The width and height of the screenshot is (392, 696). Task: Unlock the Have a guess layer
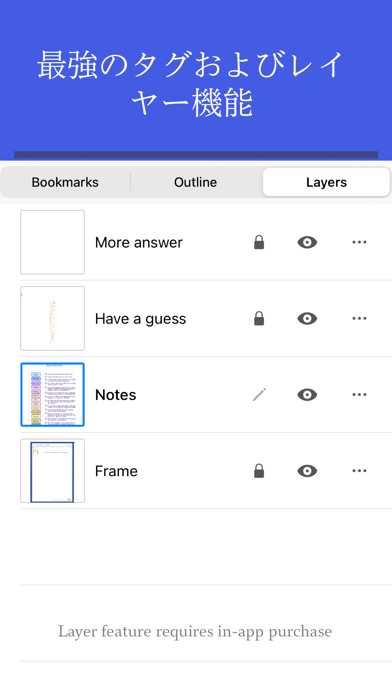point(259,319)
